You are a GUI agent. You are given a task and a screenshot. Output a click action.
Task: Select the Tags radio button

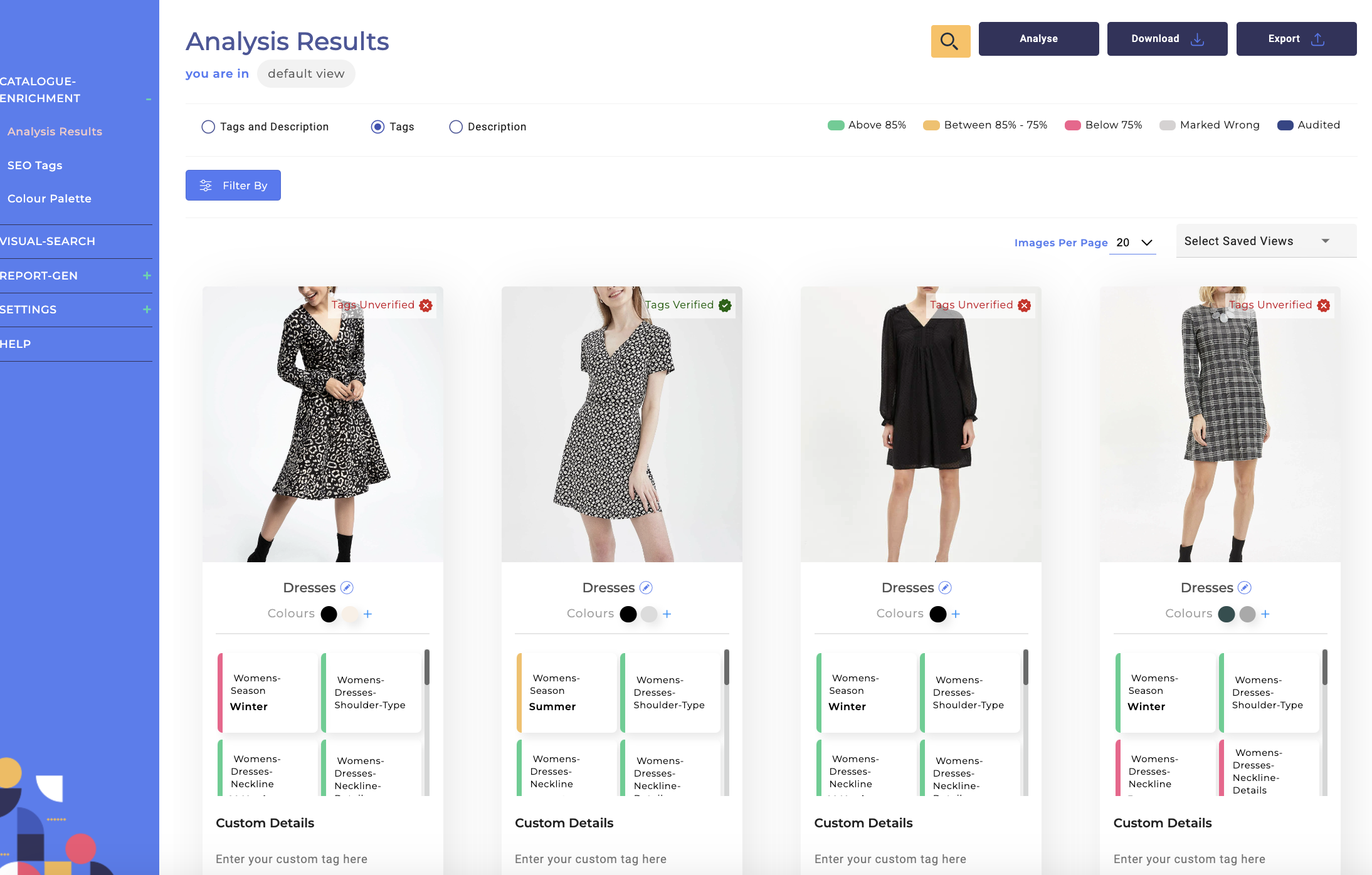tap(377, 127)
